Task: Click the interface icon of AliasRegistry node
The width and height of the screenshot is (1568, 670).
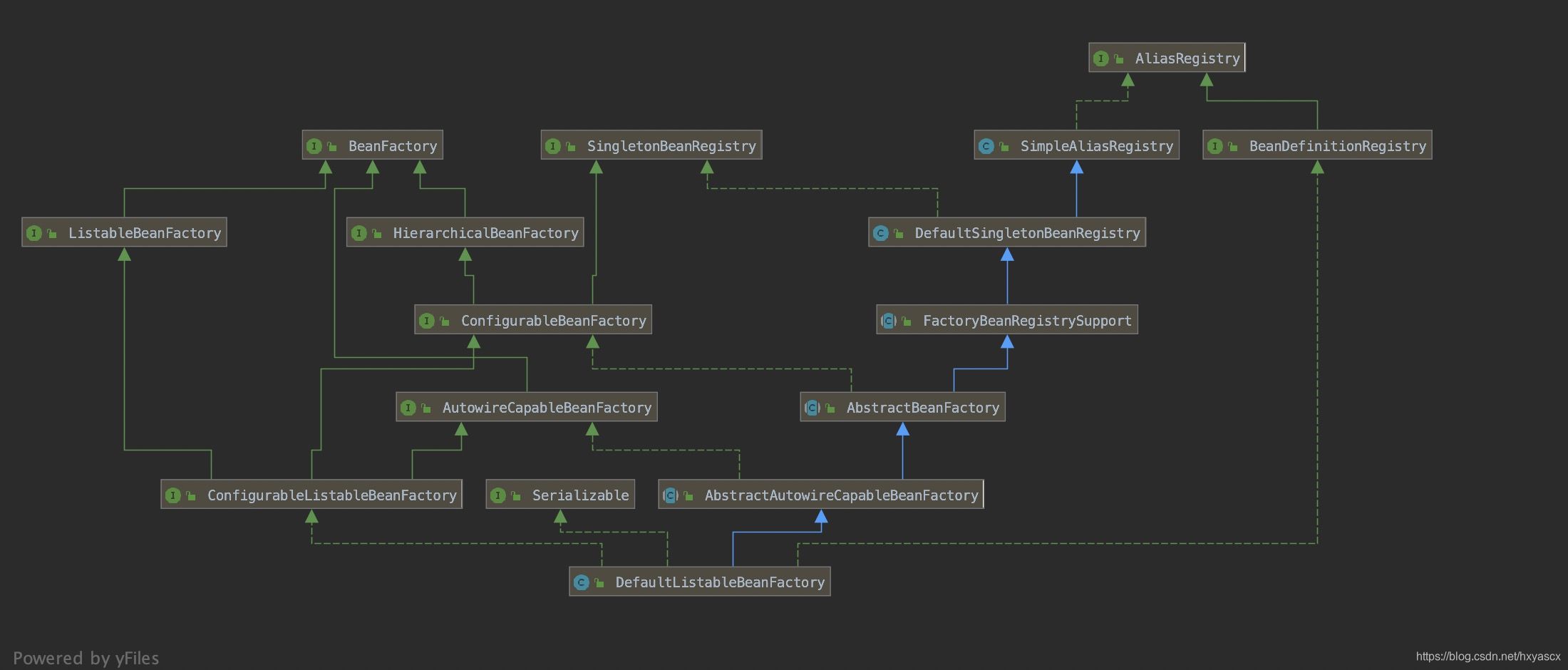Action: 1101,58
